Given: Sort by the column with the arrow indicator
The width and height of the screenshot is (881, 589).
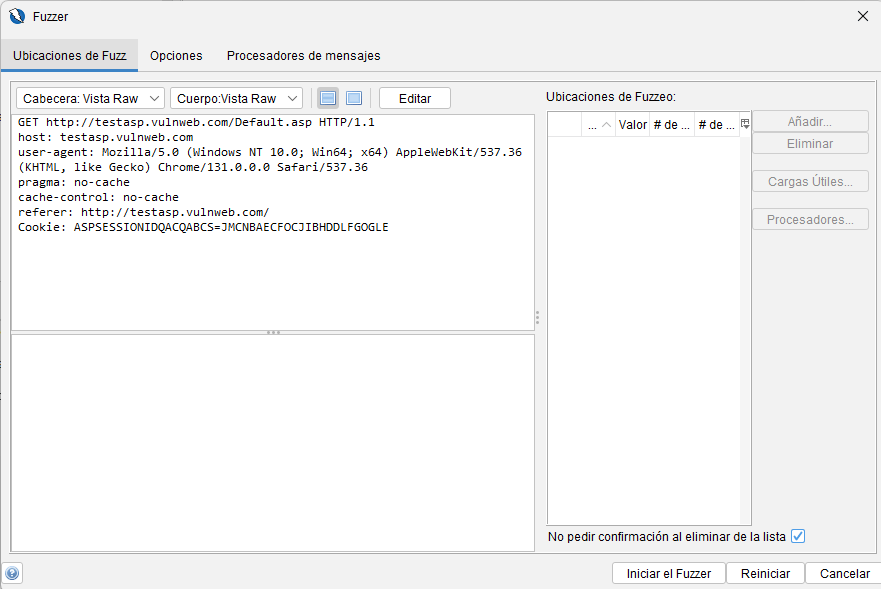Looking at the screenshot, I should point(599,125).
